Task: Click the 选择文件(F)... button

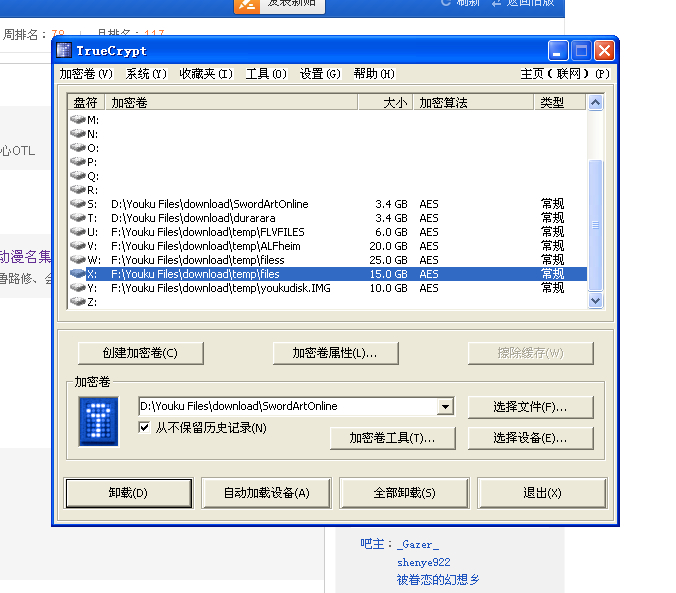Action: (x=530, y=407)
